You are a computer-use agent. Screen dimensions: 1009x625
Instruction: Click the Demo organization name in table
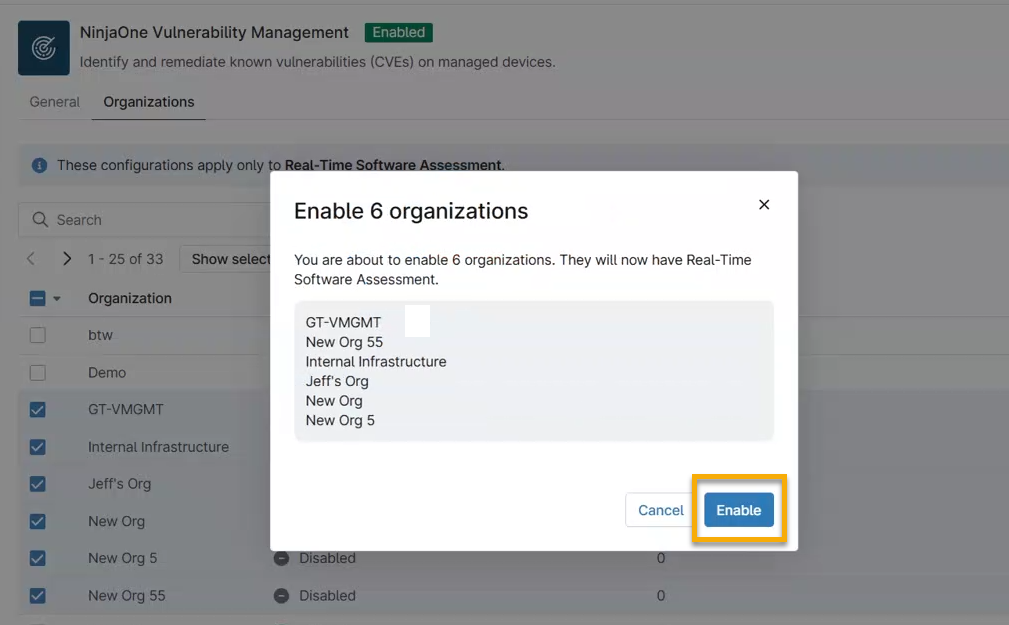pos(107,373)
